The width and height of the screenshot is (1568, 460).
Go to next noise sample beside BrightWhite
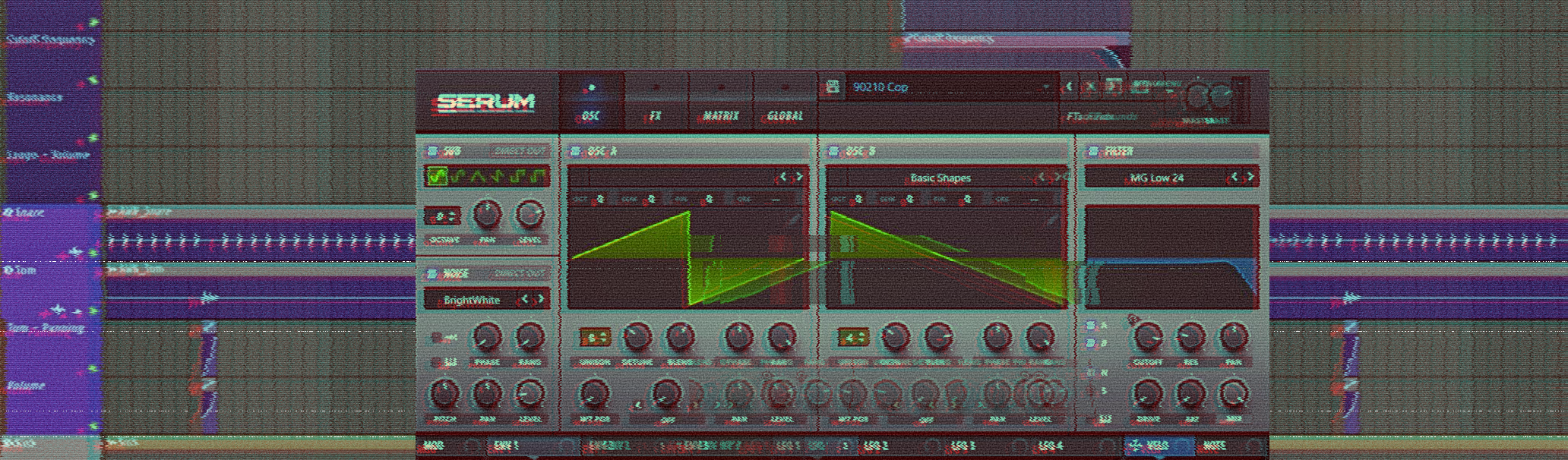[x=539, y=299]
